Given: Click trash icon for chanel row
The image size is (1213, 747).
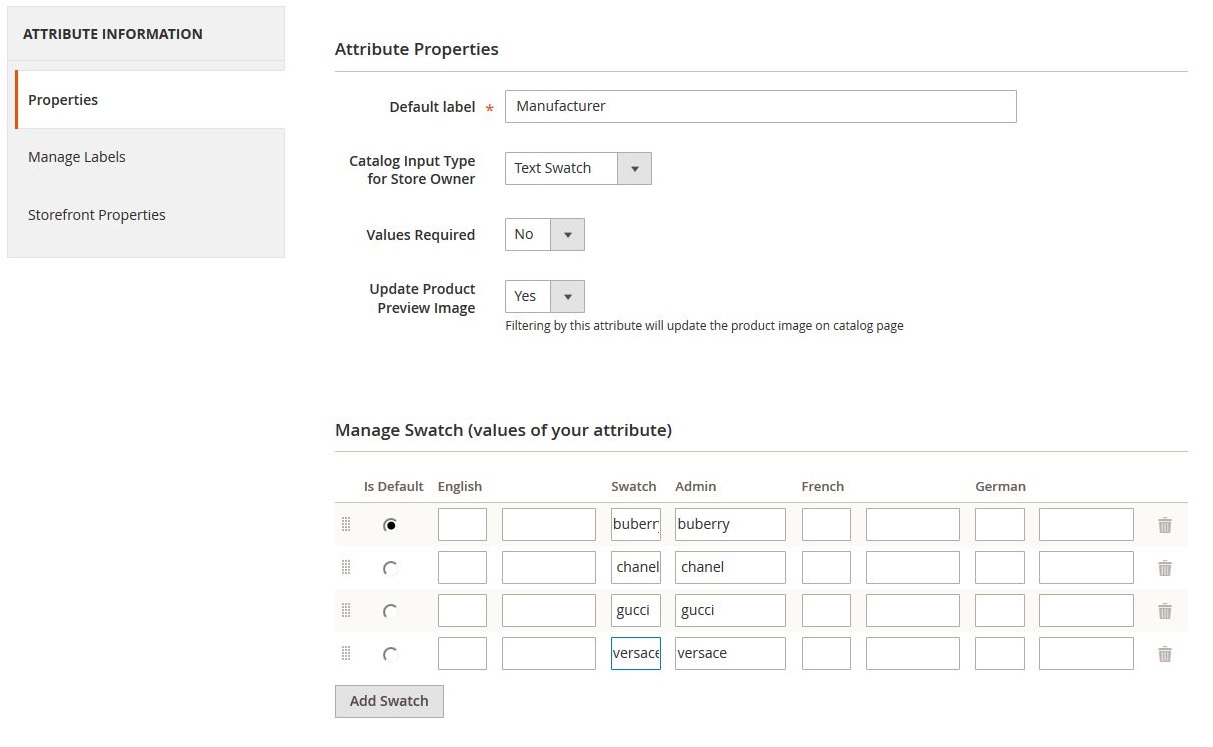Looking at the screenshot, I should tap(1164, 568).
